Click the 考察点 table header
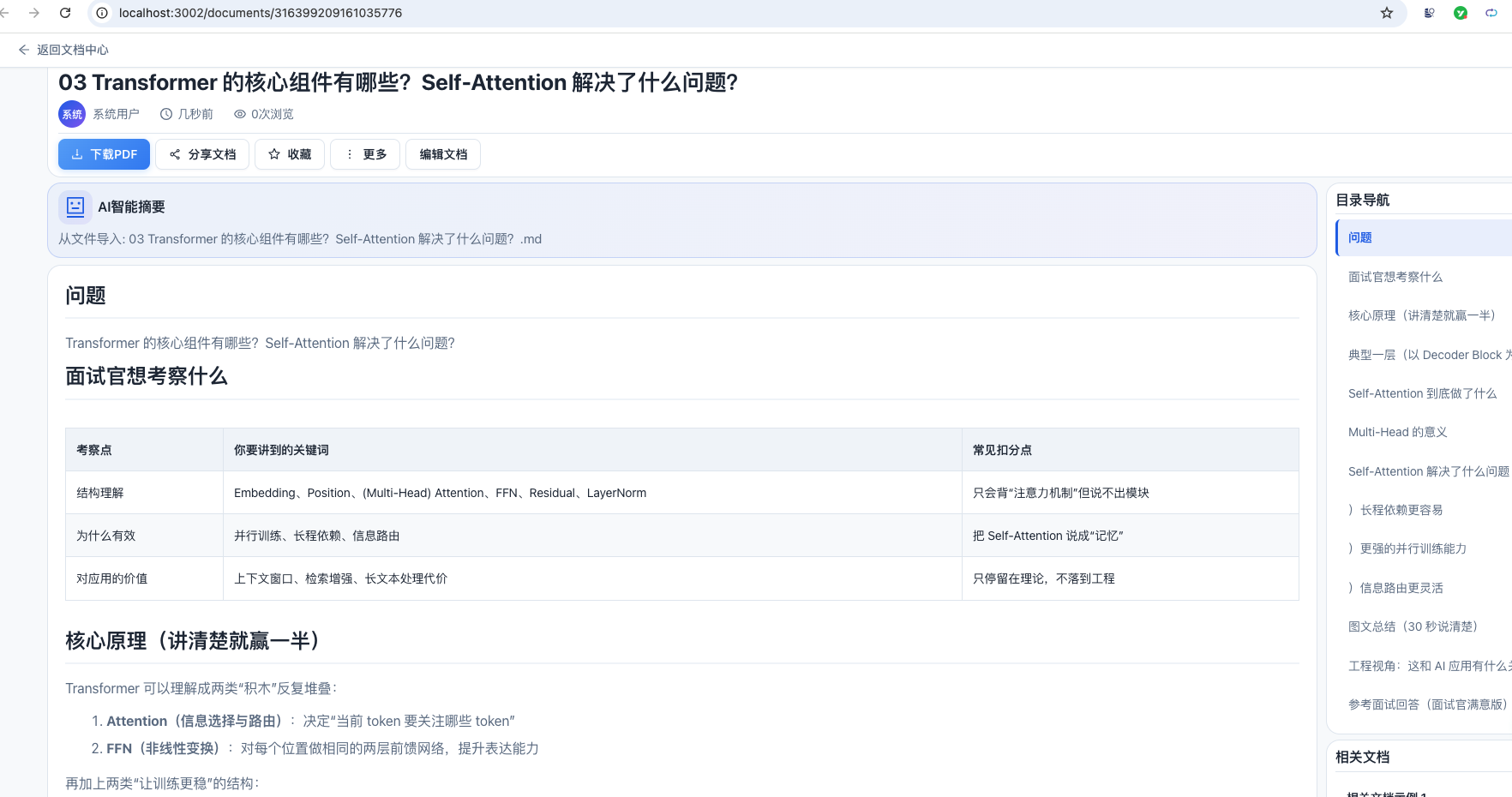The height and width of the screenshot is (797, 1512). point(144,450)
